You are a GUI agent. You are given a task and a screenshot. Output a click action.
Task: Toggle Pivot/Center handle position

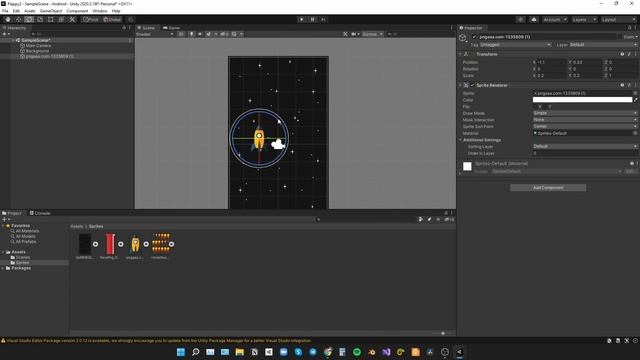point(91,20)
